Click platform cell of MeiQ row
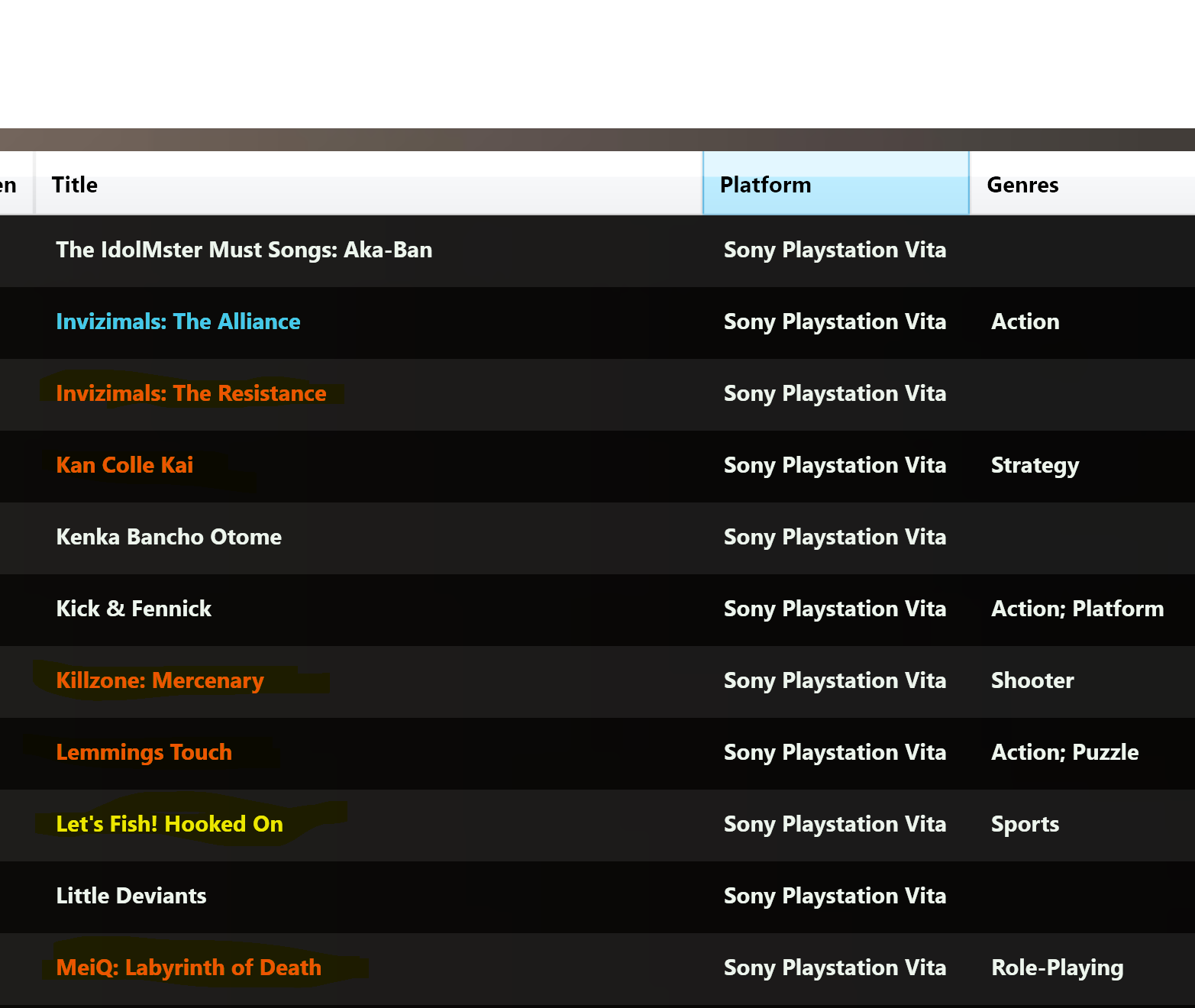Viewport: 1195px width, 1008px height. point(835,968)
